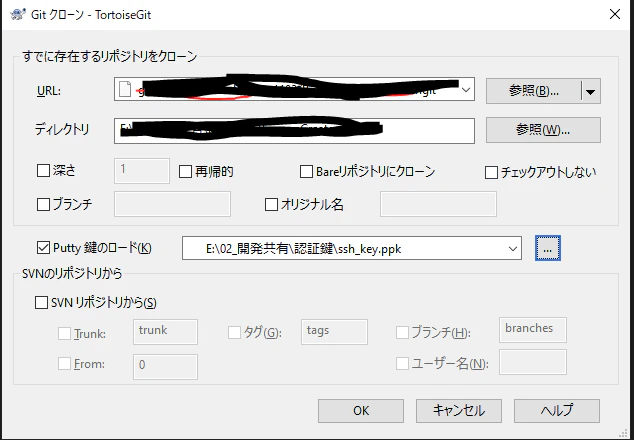Enable the オリジナル名 checkbox
Viewport: 634px width, 440px height.
[x=271, y=205]
